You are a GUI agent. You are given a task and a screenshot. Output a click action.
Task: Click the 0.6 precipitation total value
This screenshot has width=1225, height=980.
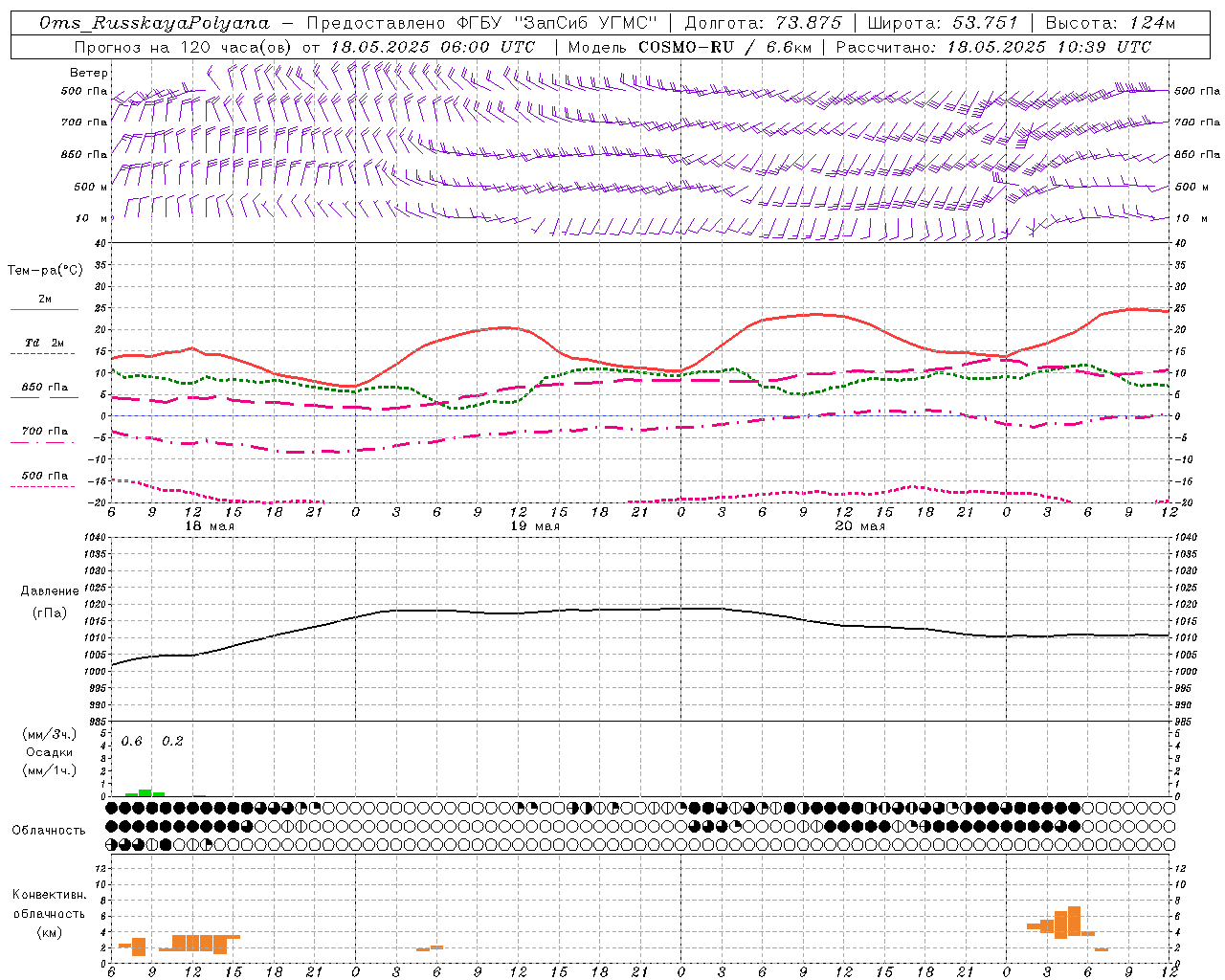coord(131,742)
